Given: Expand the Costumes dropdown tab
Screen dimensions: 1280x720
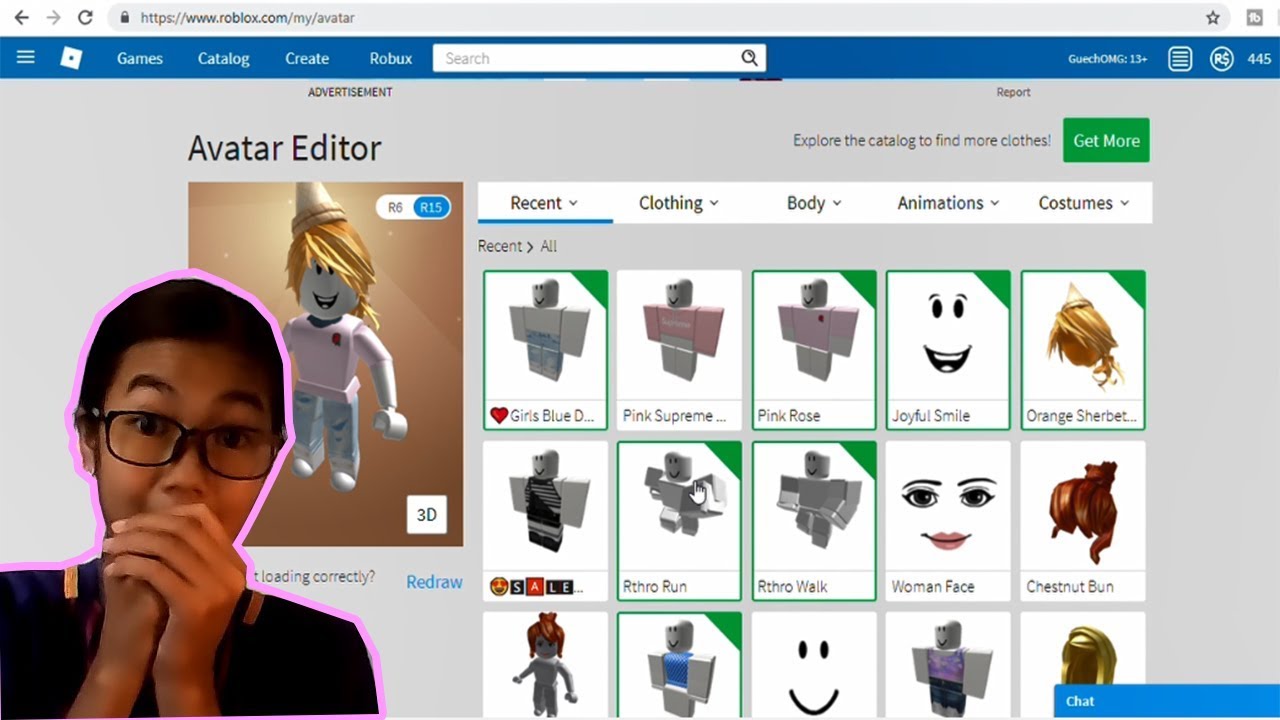Looking at the screenshot, I should coord(1084,203).
